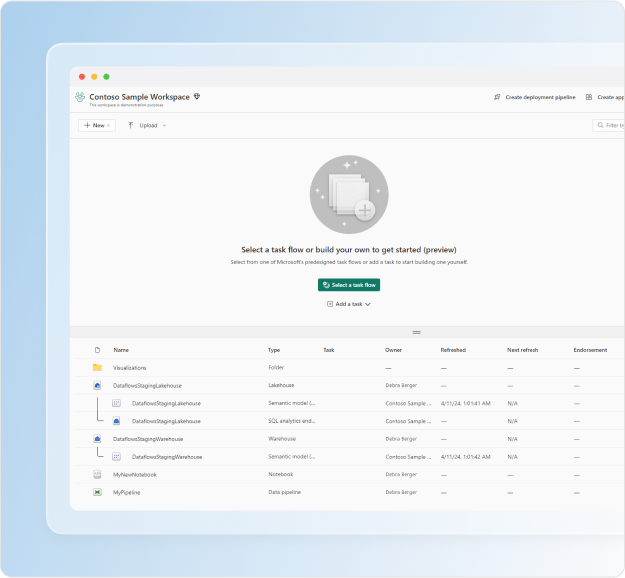Open the Upload dropdown menu
Screen dimensions: 625x578
point(147,125)
